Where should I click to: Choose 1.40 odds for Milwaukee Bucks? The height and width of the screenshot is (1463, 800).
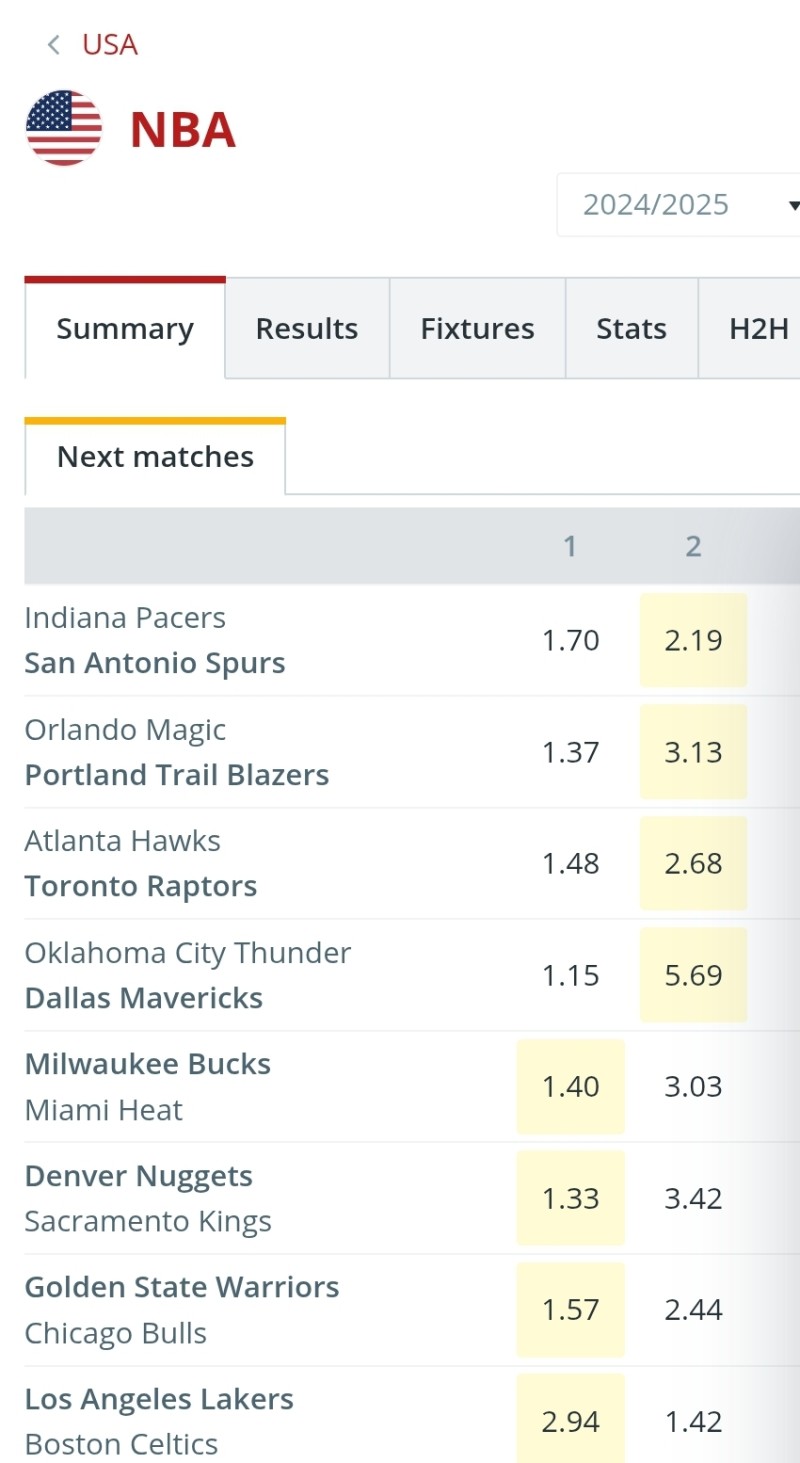coord(570,1087)
